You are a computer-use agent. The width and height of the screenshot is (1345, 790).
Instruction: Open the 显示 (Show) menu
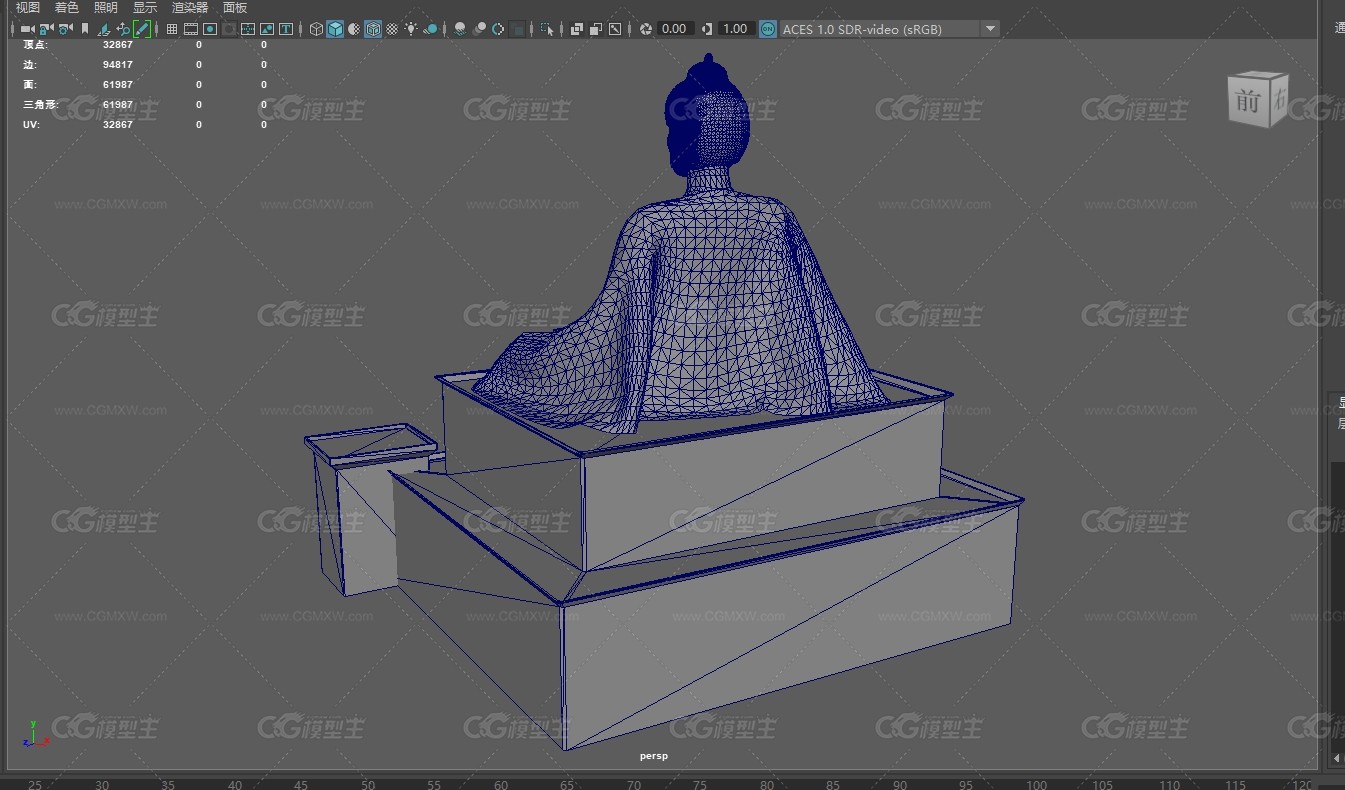(144, 8)
